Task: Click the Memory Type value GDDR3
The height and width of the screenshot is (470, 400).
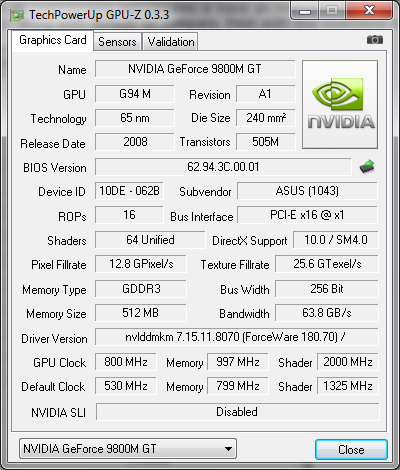Action: 141,288
